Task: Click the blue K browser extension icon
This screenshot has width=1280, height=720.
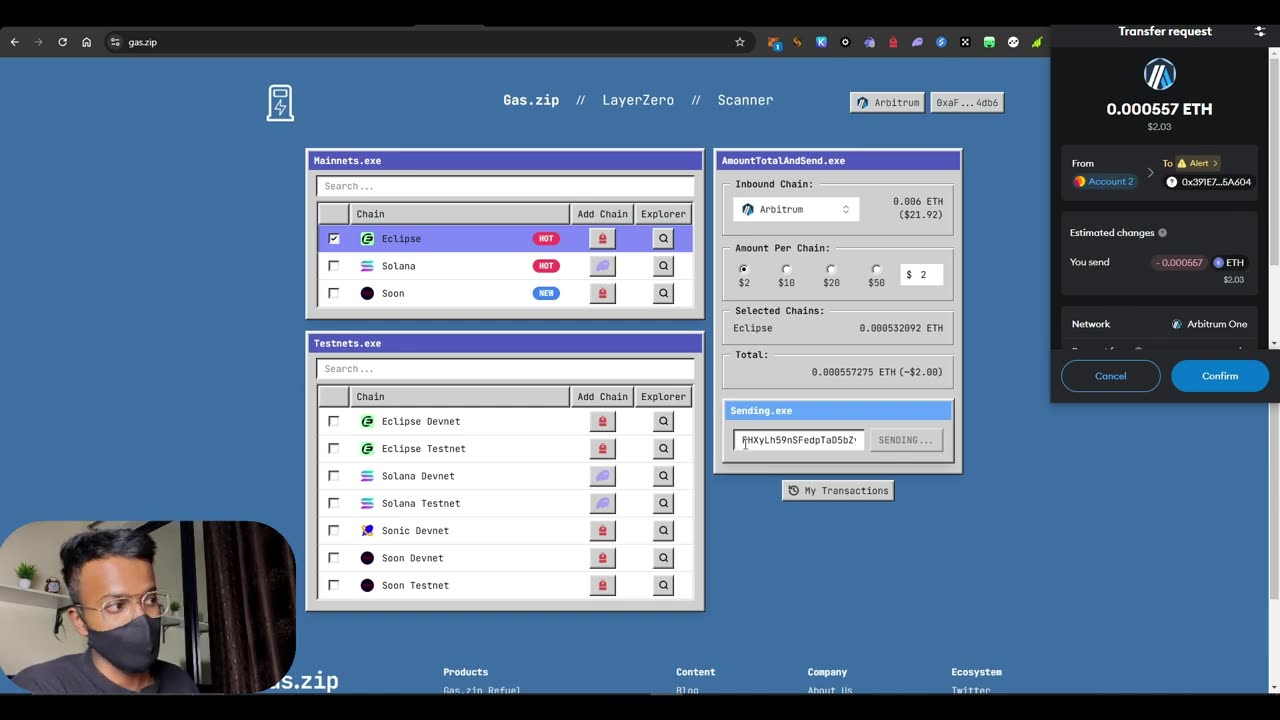Action: point(821,42)
